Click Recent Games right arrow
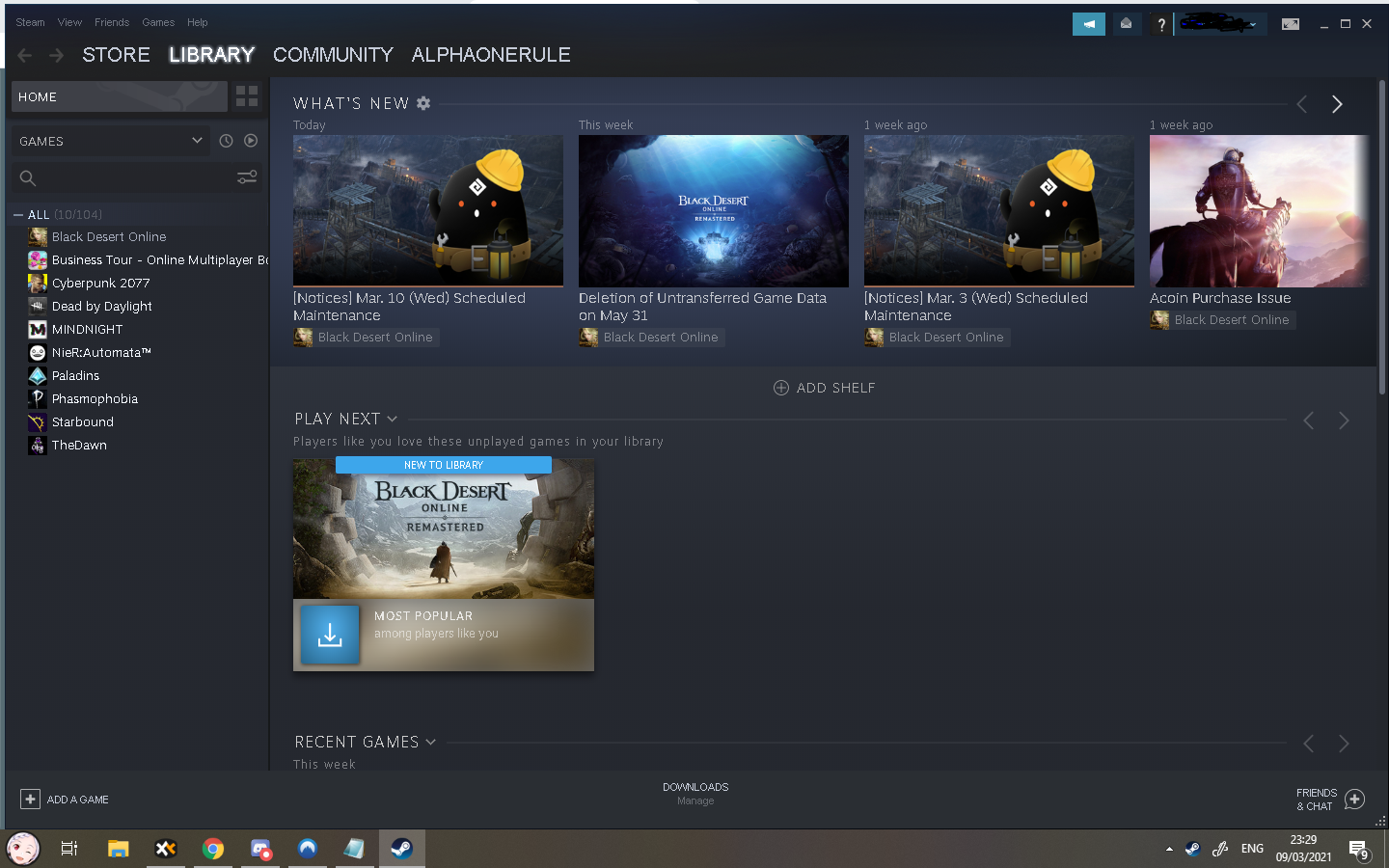This screenshot has height=868, width=1389. [1344, 744]
